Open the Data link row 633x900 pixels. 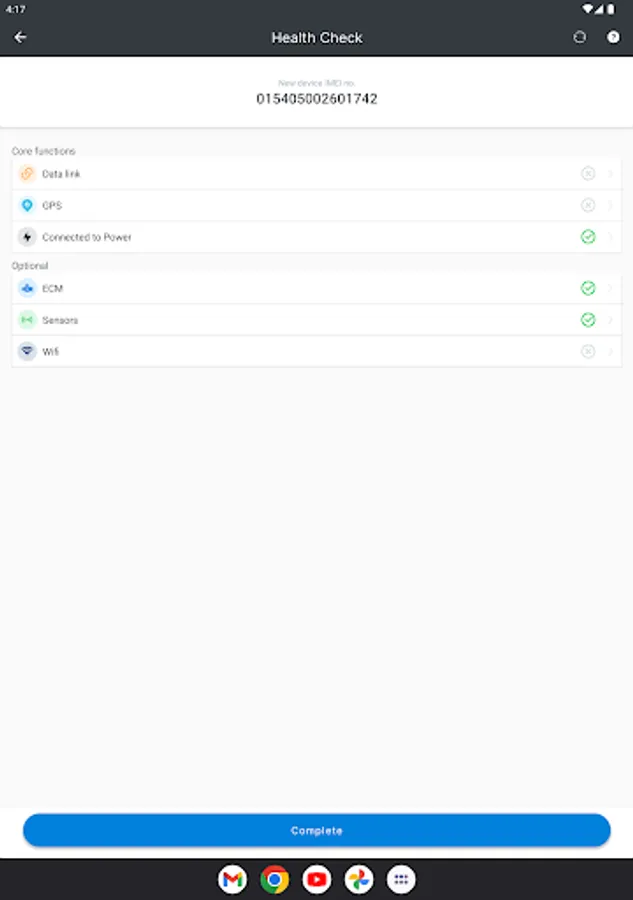(61, 174)
